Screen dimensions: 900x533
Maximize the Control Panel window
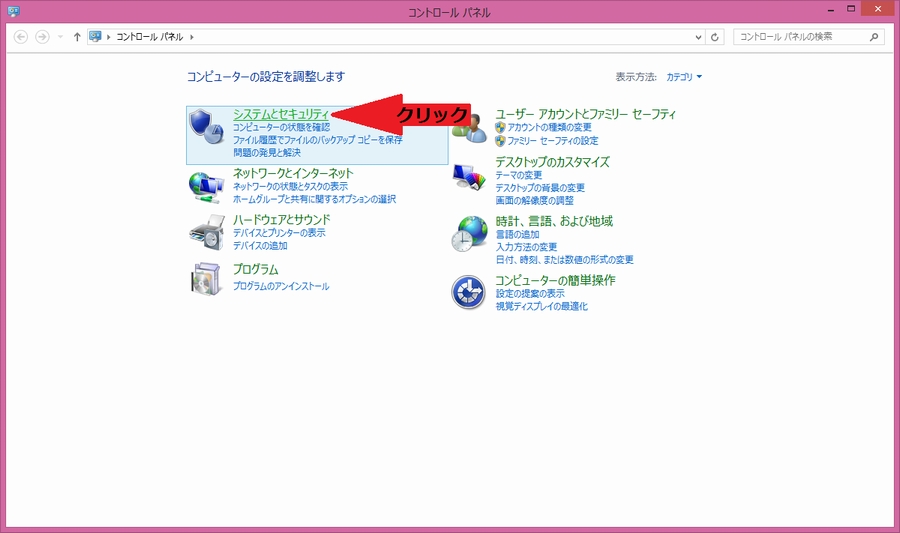coord(851,9)
